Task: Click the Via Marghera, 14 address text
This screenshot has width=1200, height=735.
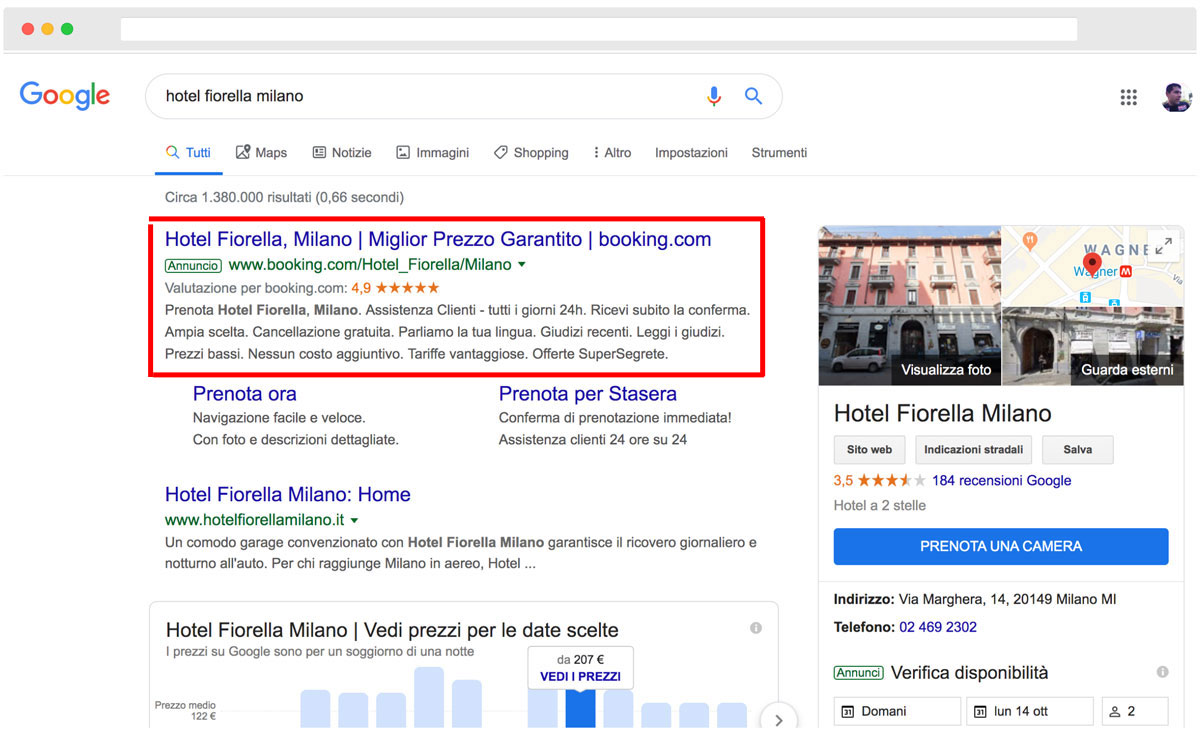Action: pos(1007,600)
